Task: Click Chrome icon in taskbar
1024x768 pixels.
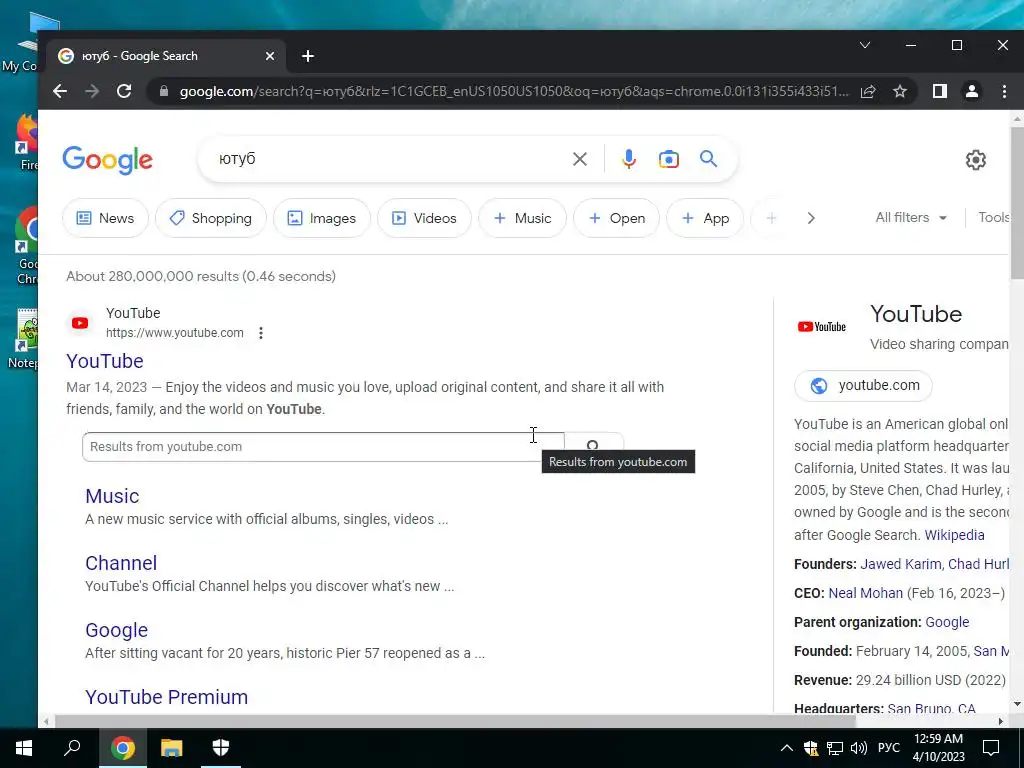Action: point(122,748)
